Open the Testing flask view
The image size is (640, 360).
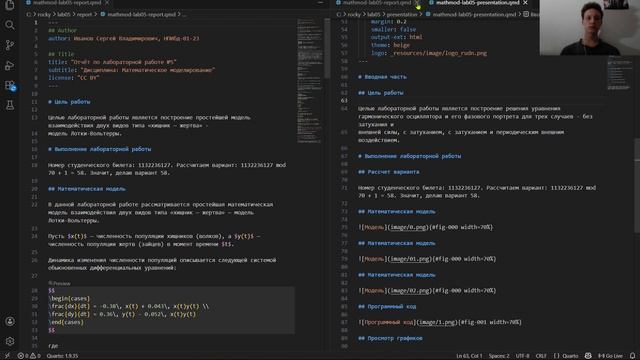(9, 105)
